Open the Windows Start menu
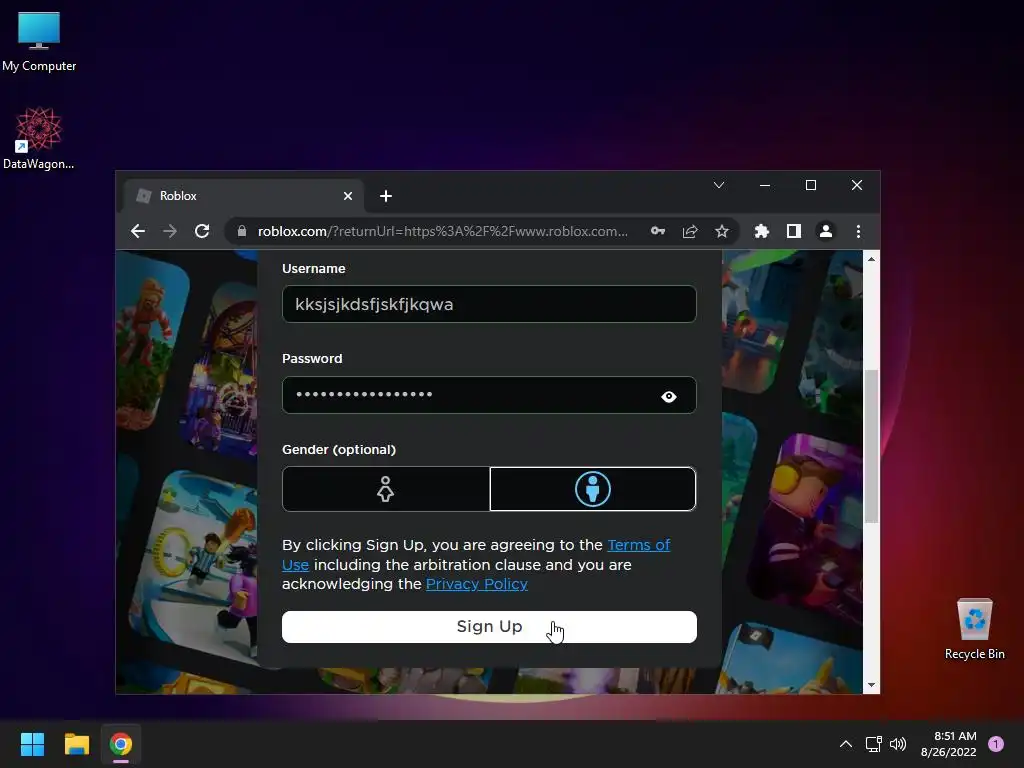 coord(32,744)
